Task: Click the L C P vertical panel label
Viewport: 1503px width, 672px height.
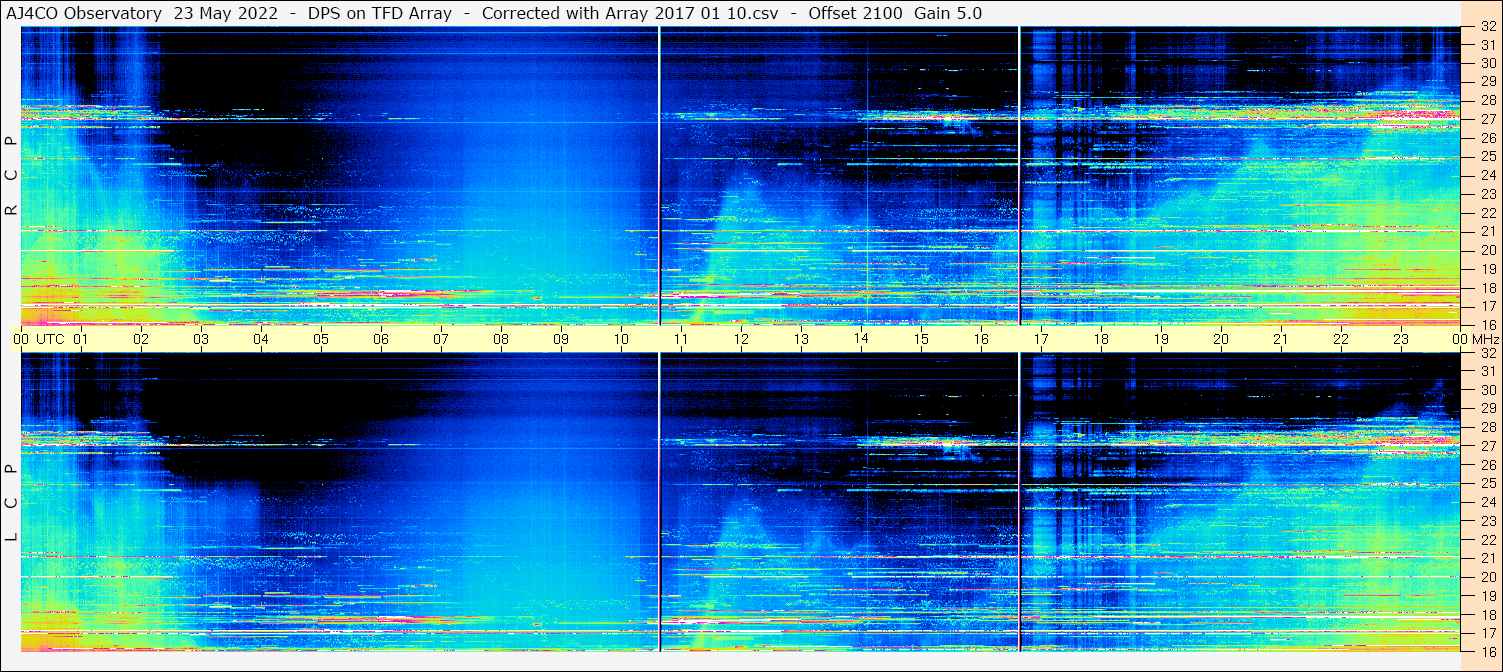Action: (x=12, y=503)
